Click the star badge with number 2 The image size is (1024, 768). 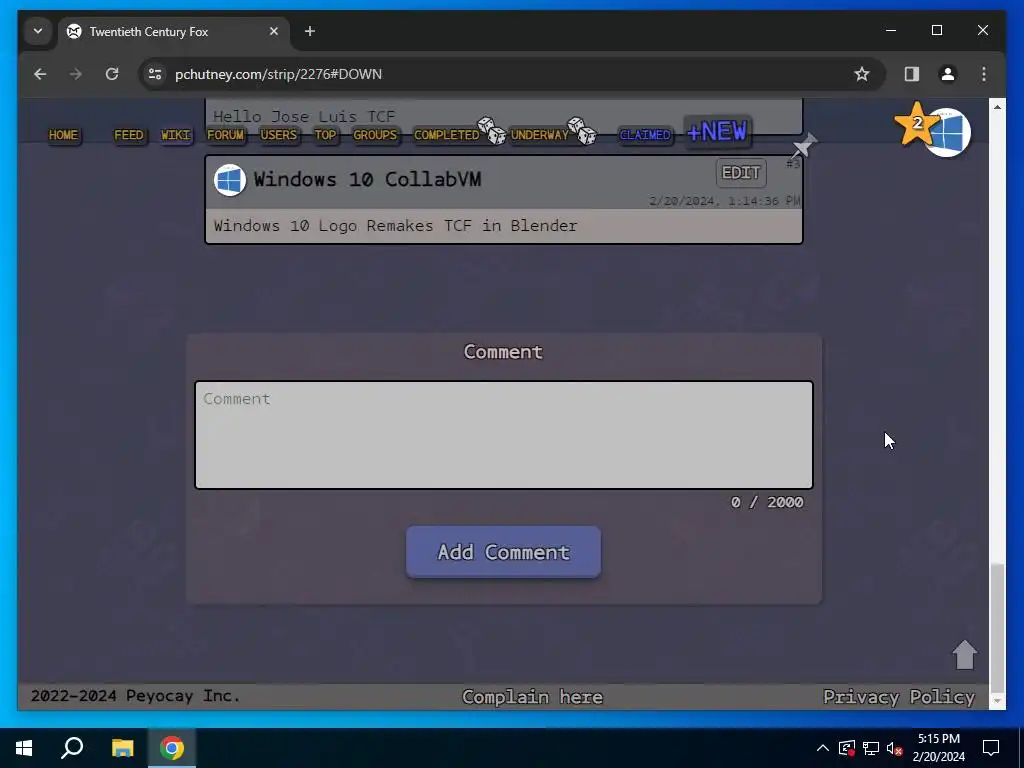[916, 123]
